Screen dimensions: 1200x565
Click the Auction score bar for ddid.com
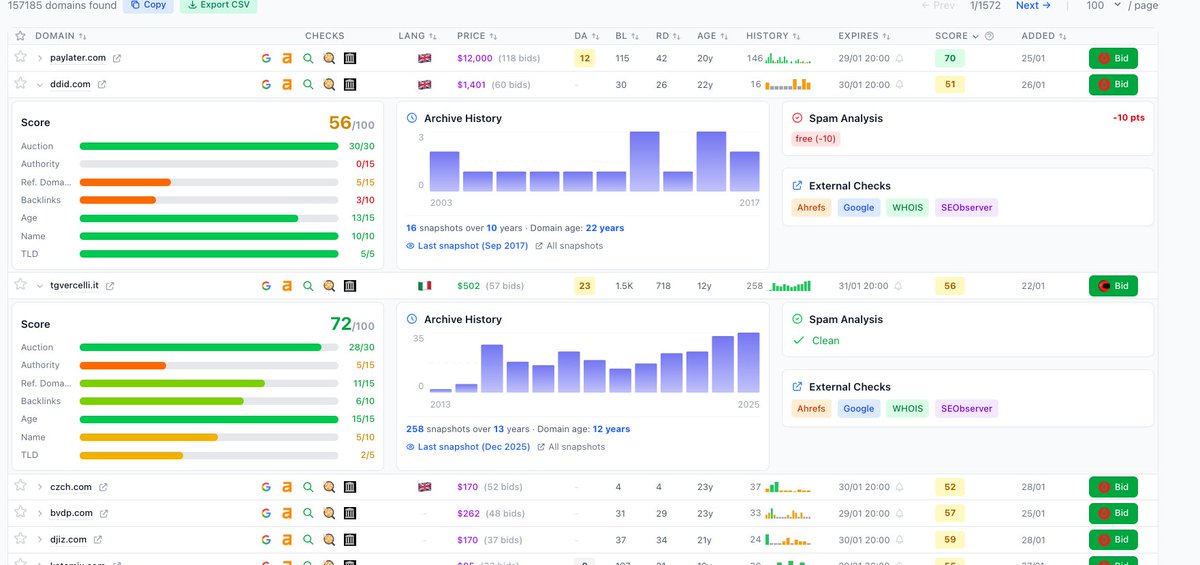coord(209,146)
